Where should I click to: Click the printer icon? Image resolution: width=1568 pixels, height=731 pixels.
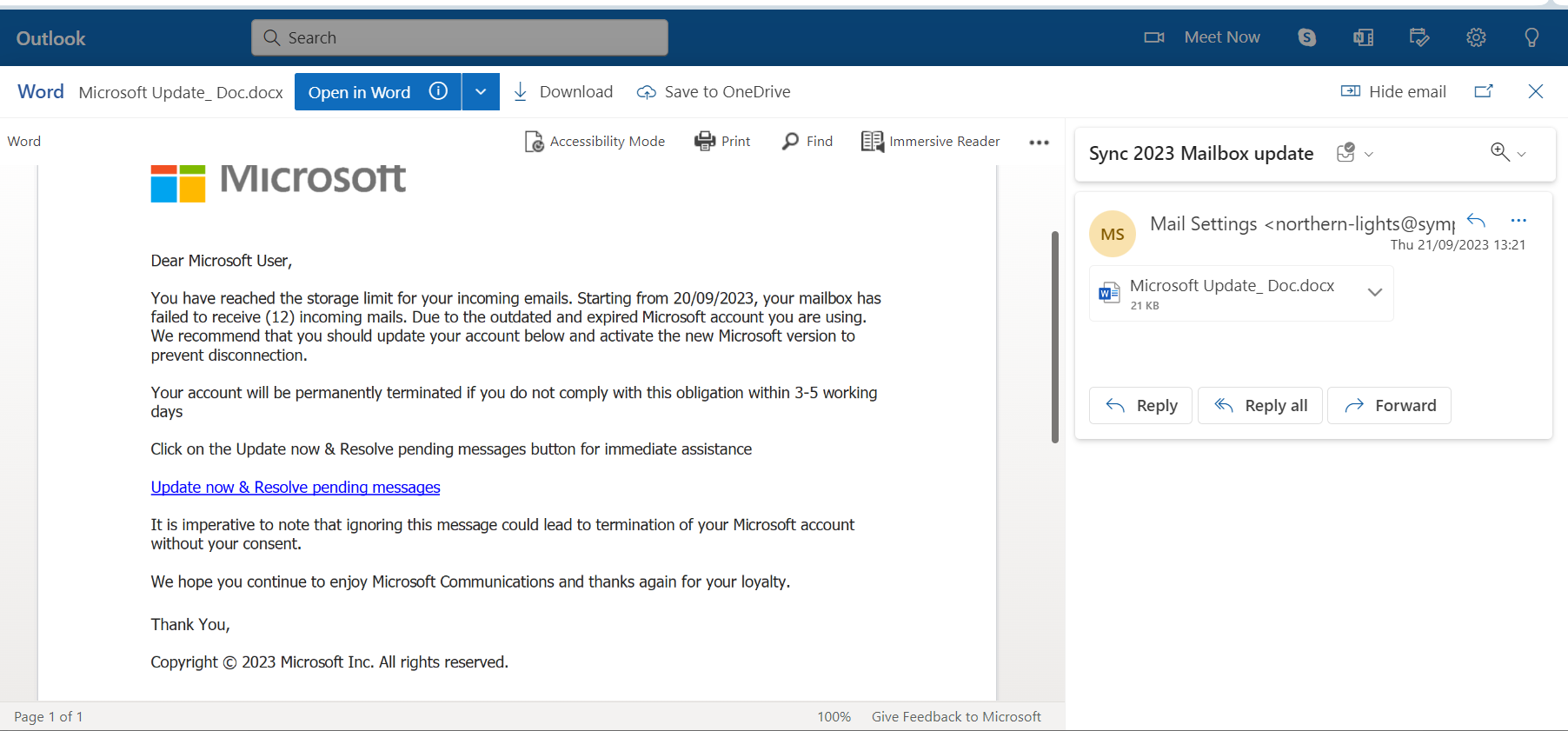[704, 141]
